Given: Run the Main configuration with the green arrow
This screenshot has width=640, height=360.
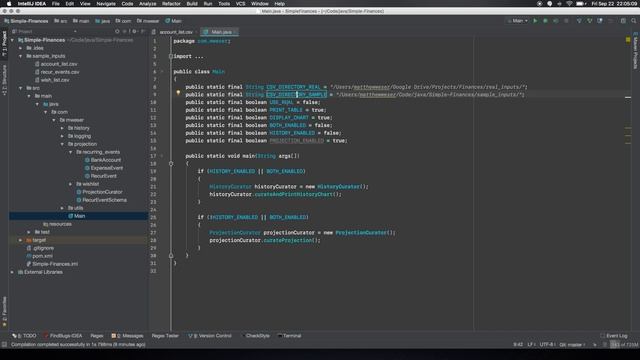Looking at the screenshot, I should (x=535, y=20).
